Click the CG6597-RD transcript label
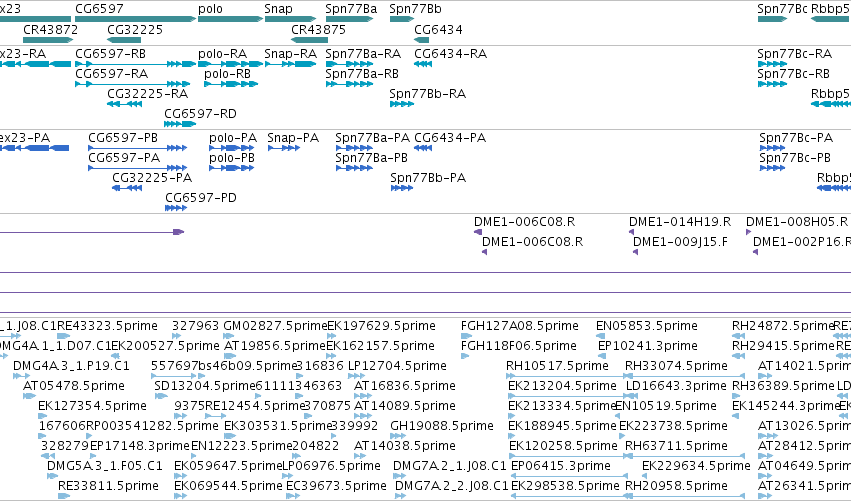The height and width of the screenshot is (501, 851). [x=200, y=113]
